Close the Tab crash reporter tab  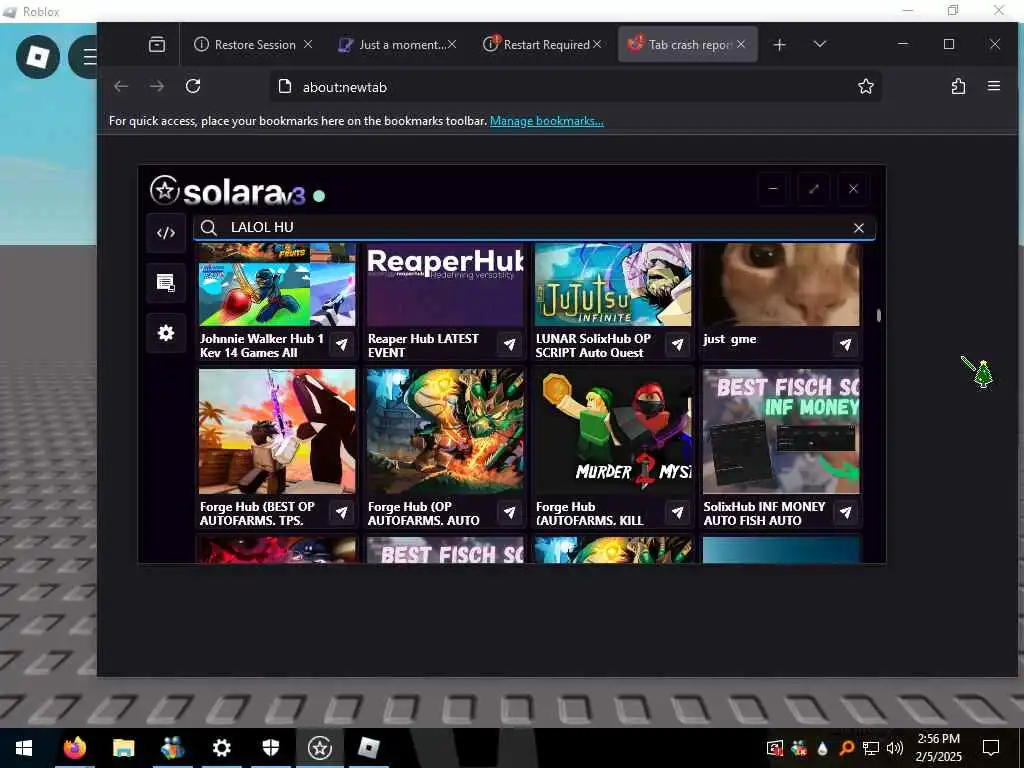pyautogui.click(x=741, y=44)
